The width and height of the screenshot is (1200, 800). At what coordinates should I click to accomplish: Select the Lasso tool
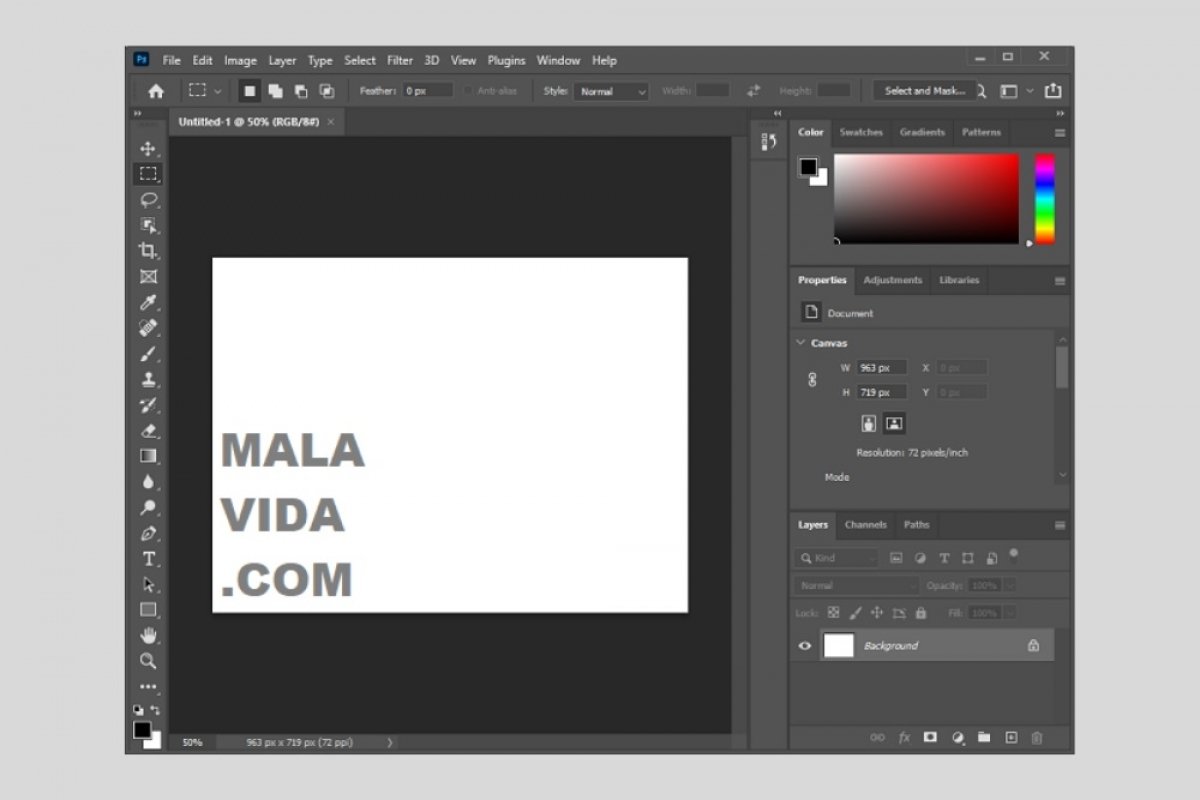point(148,199)
